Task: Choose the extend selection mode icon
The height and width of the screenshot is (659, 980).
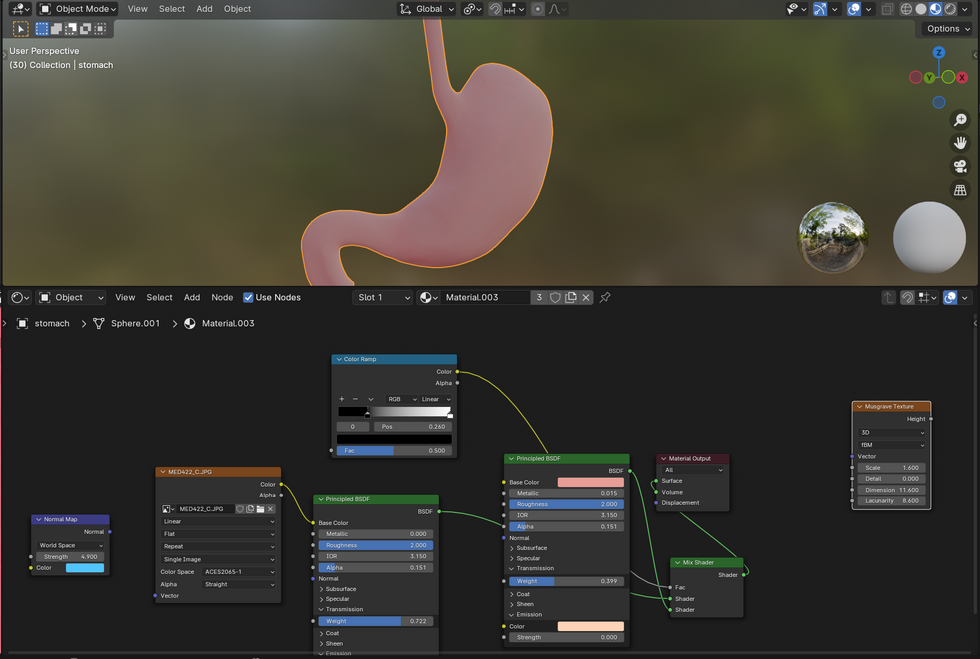Action: coord(56,29)
